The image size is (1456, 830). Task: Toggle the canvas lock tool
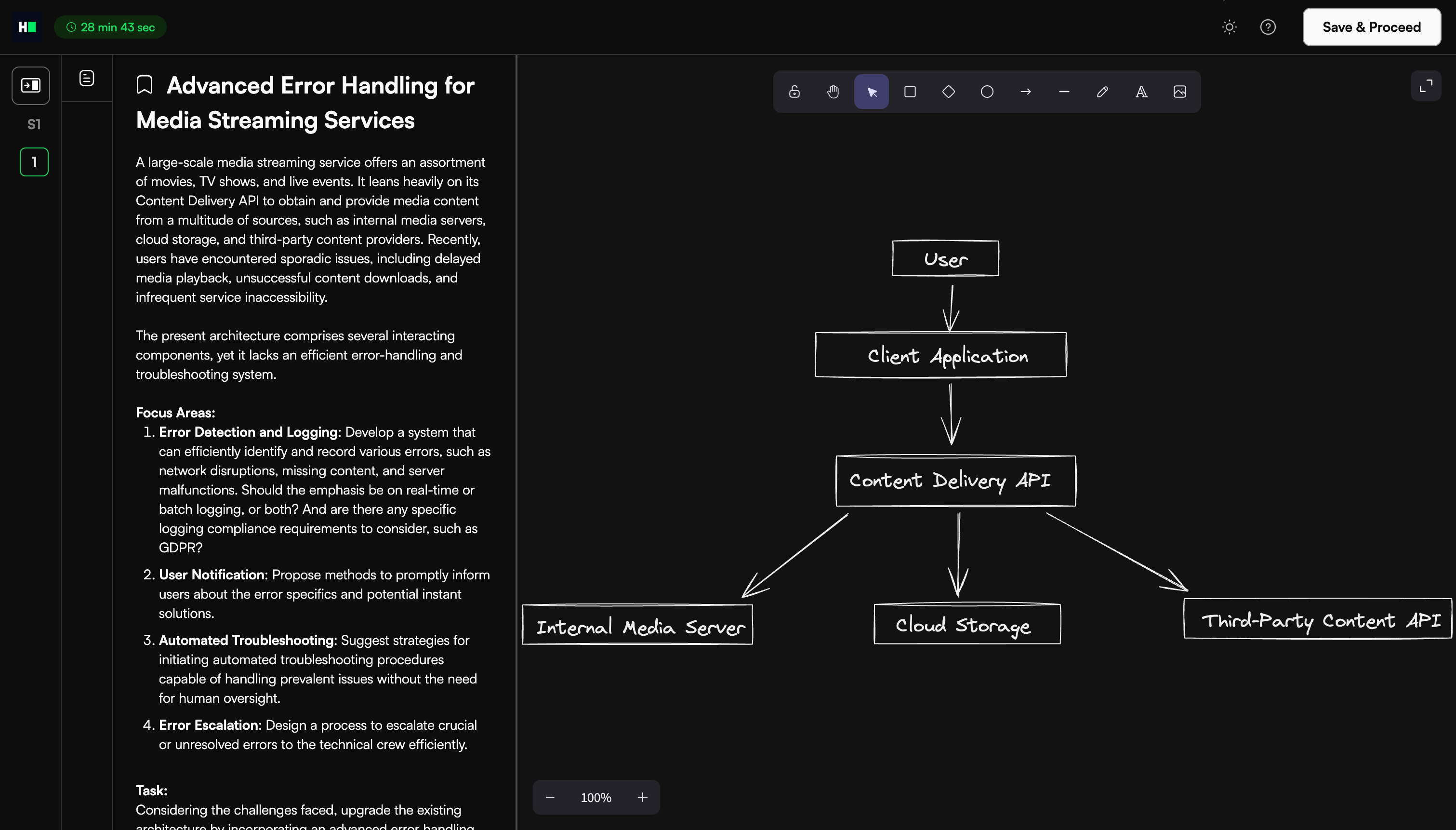794,92
